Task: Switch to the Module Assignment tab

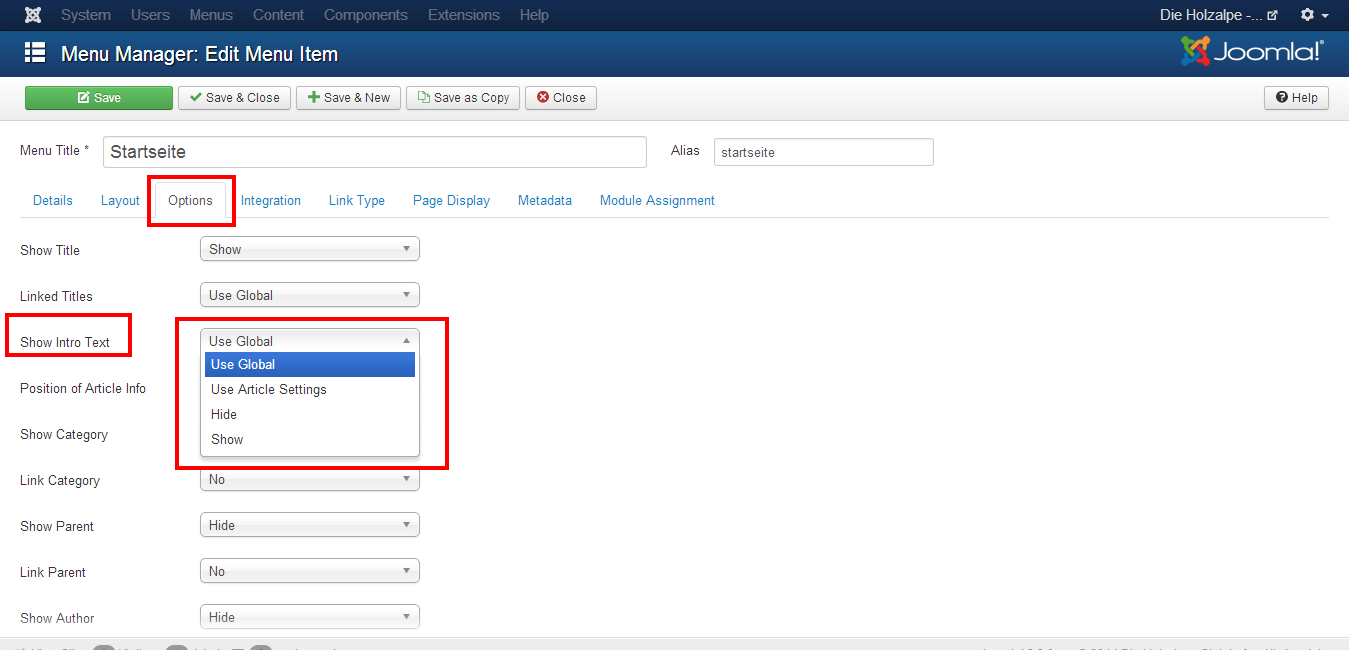Action: click(x=657, y=200)
